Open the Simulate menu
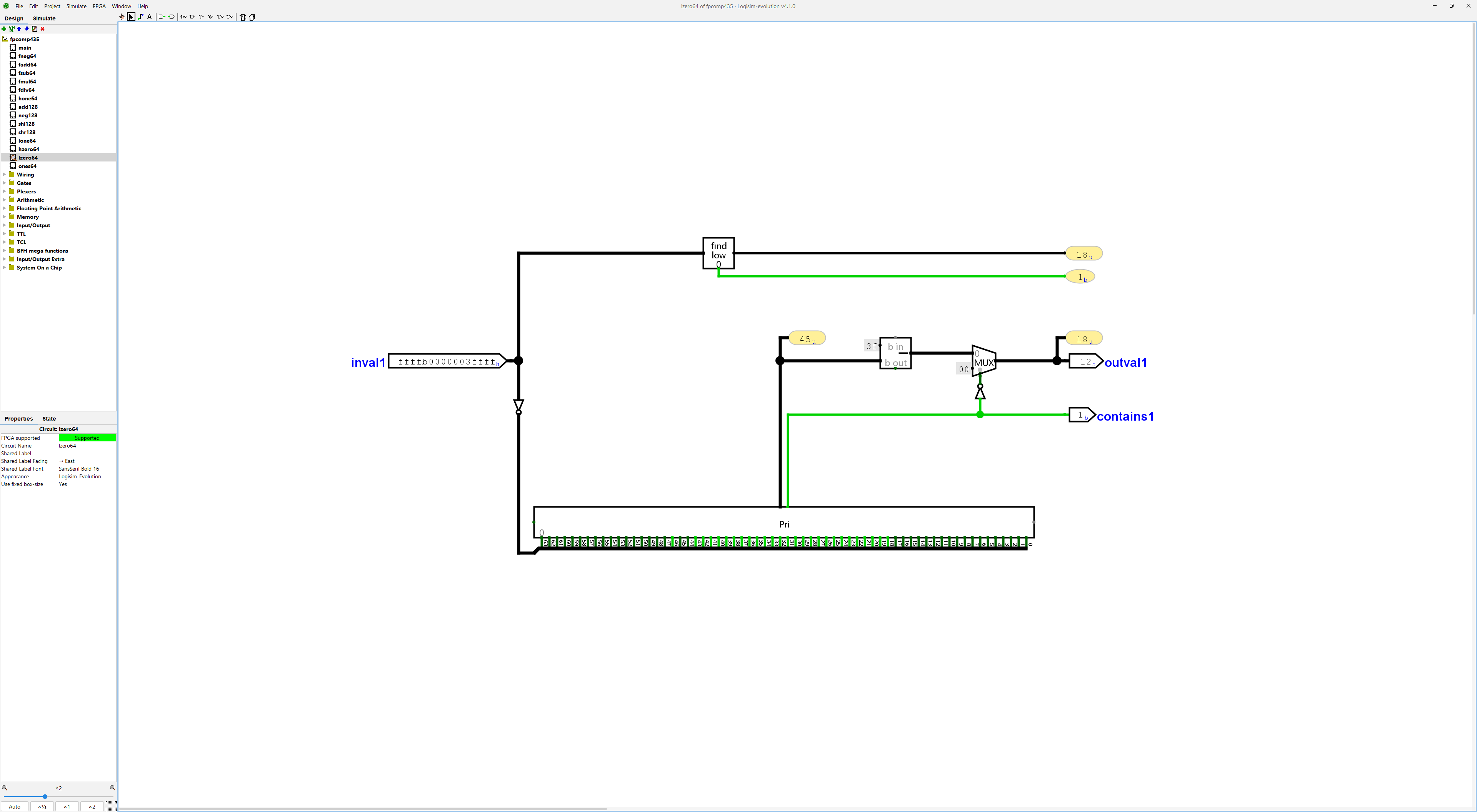The width and height of the screenshot is (1477, 812). 76,6
